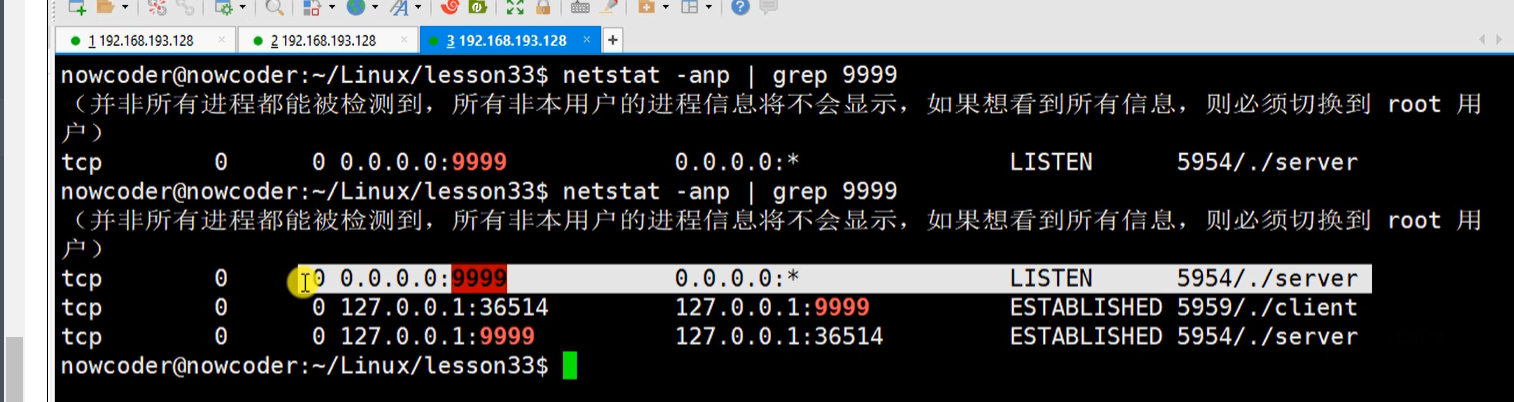1514x402 pixels.
Task: Click the grey chat bubble icon
Action: click(x=768, y=7)
